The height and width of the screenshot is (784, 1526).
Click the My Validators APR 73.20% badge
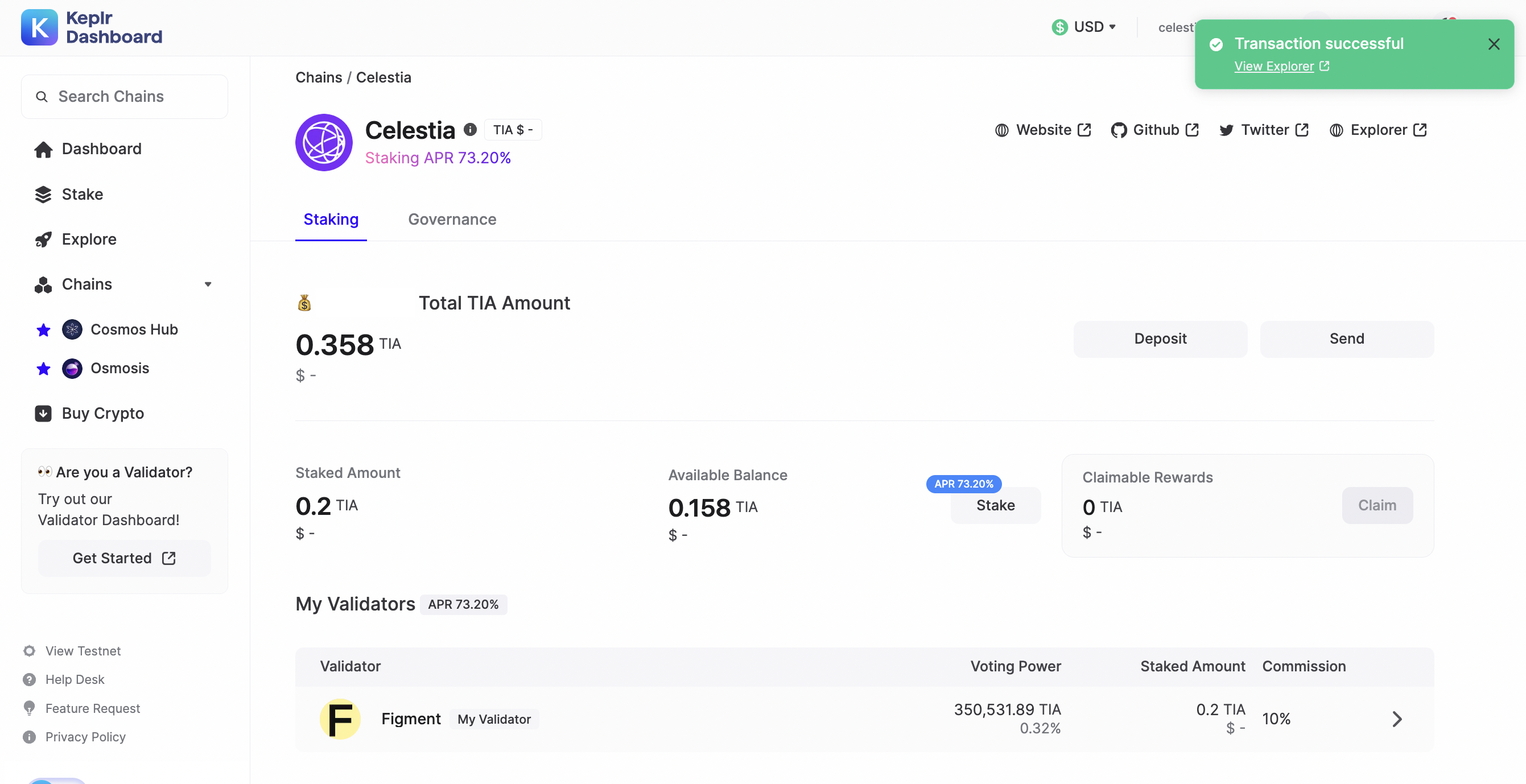click(463, 605)
